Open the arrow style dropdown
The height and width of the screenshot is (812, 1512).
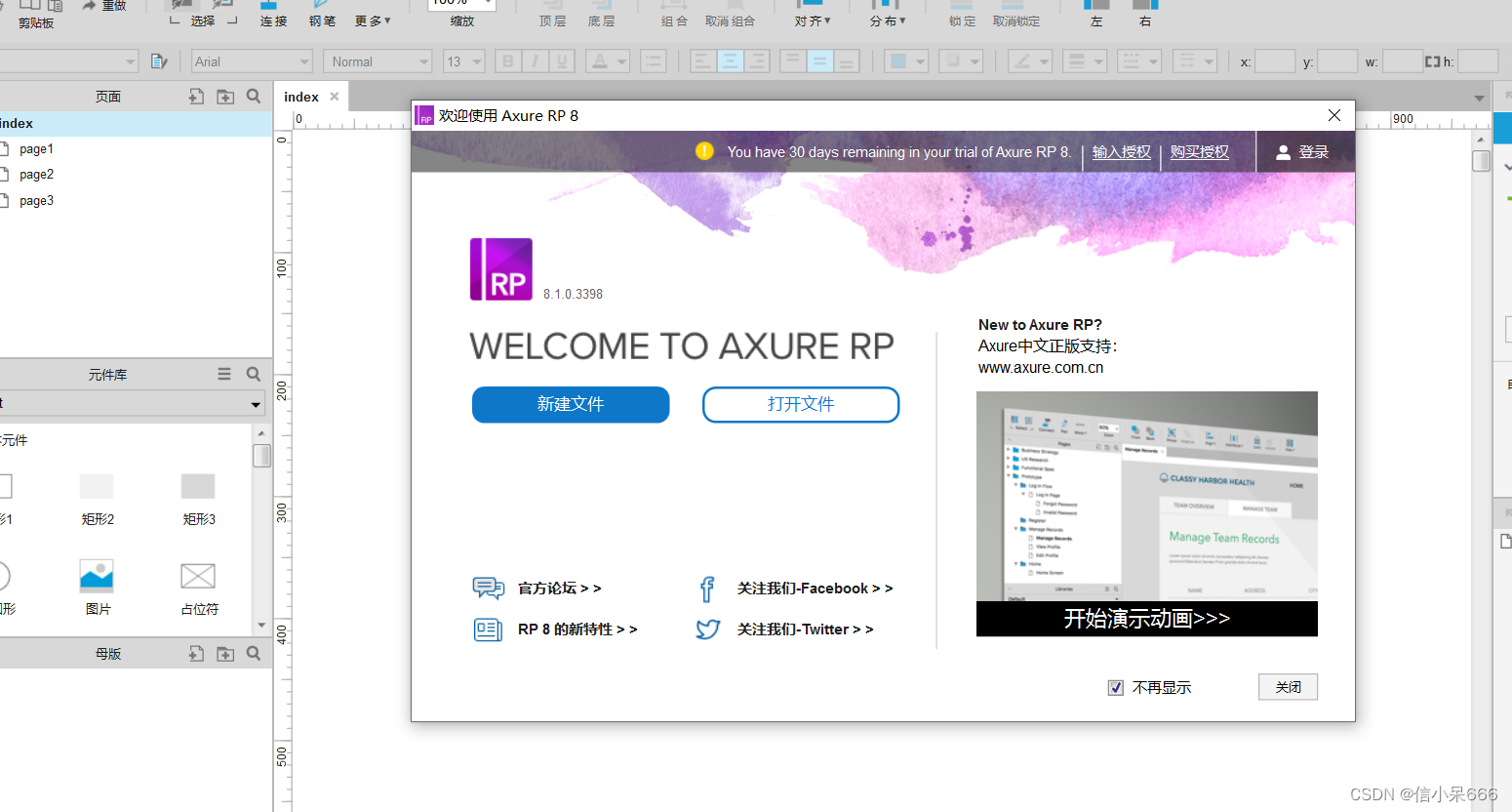click(x=1195, y=61)
